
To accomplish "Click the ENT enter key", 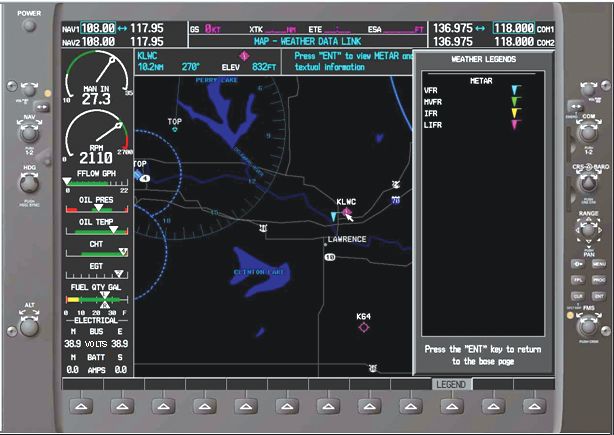I will coord(599,296).
